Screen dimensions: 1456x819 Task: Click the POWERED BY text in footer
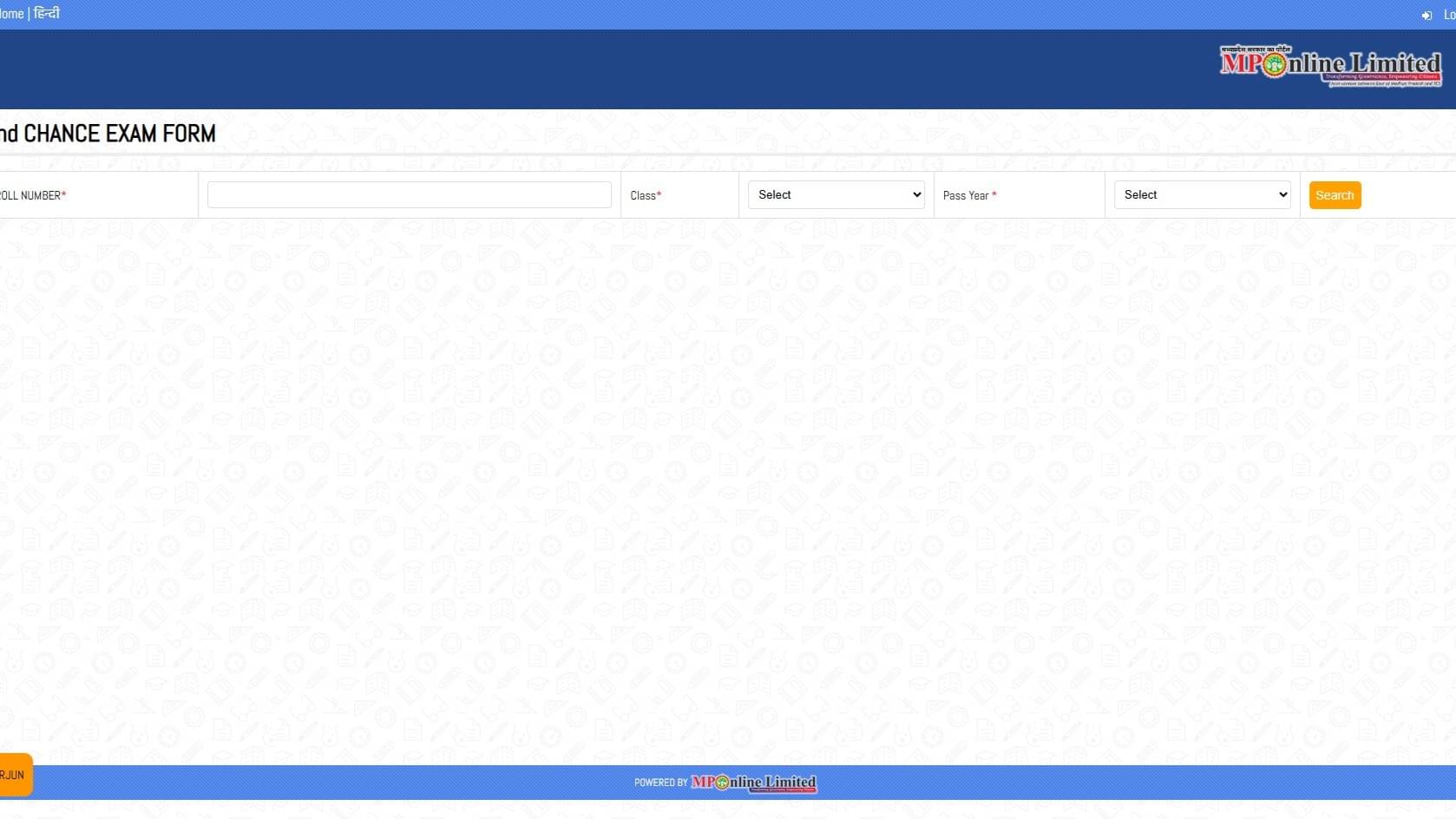pos(660,783)
